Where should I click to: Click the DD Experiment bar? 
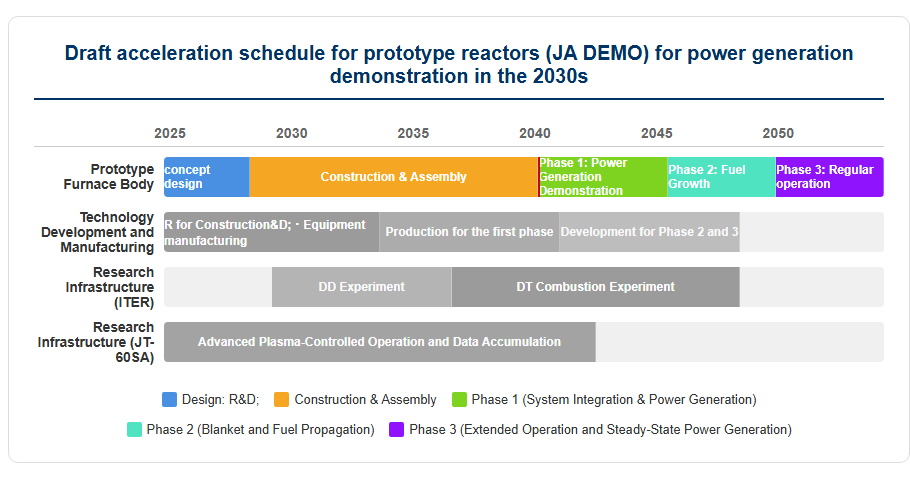tap(362, 287)
